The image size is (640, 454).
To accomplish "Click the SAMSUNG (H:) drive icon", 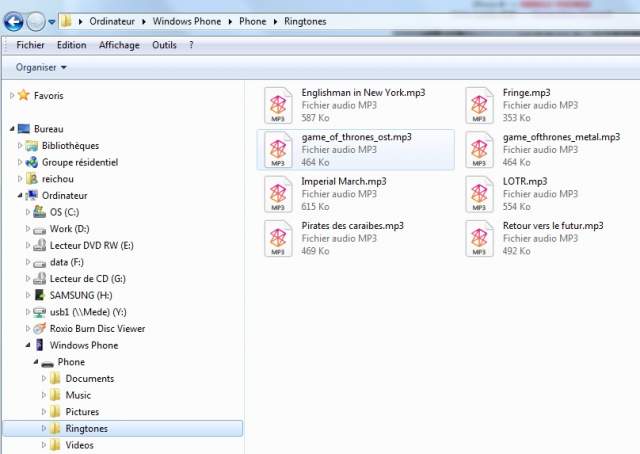I will coord(40,295).
